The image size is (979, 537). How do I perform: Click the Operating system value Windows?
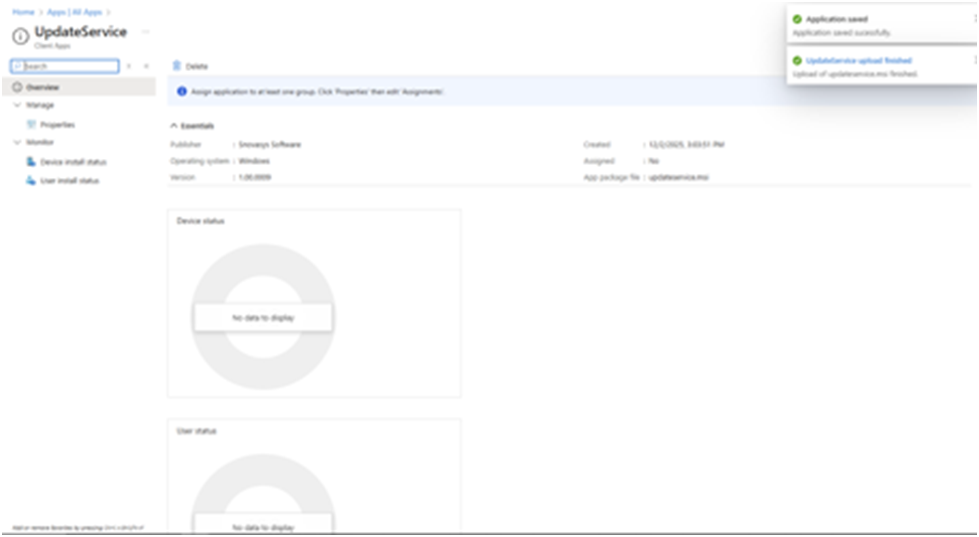point(254,160)
